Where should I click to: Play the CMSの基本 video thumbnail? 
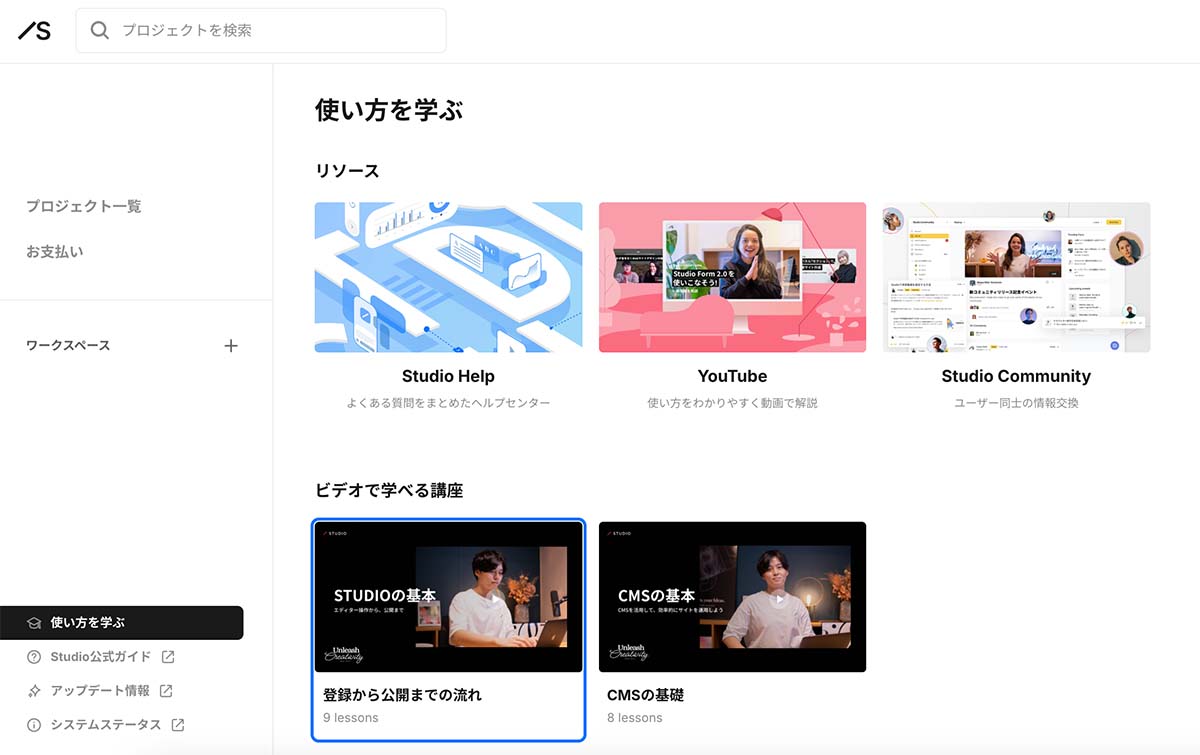tap(780, 598)
